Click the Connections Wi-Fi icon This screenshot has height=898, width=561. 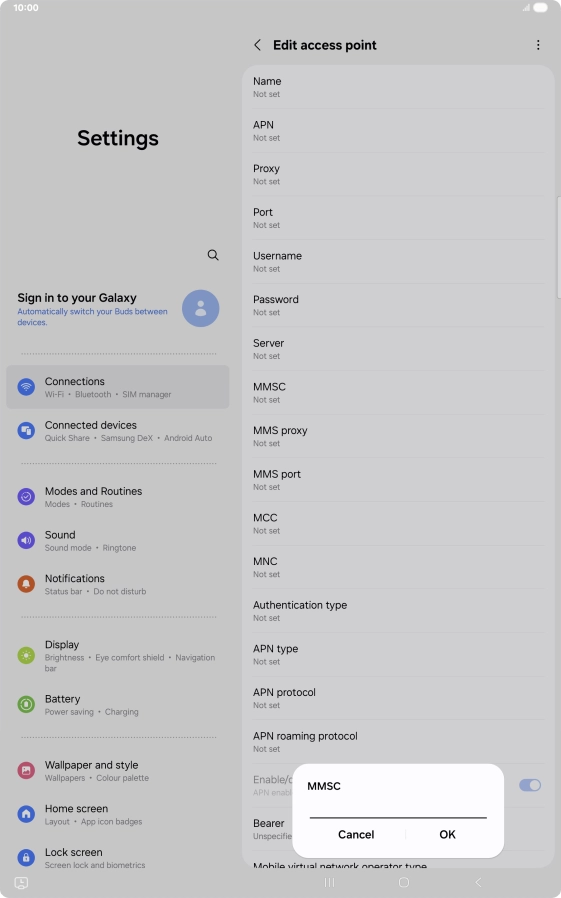pyautogui.click(x=26, y=387)
